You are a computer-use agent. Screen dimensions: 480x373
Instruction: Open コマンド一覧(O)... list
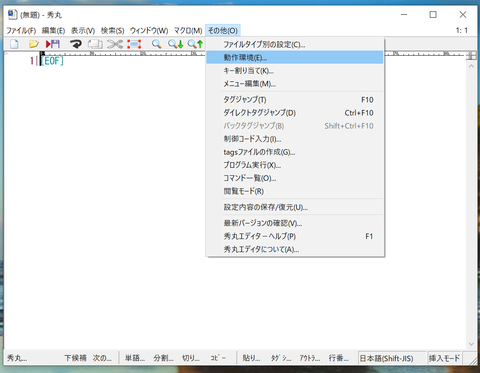tap(295, 178)
